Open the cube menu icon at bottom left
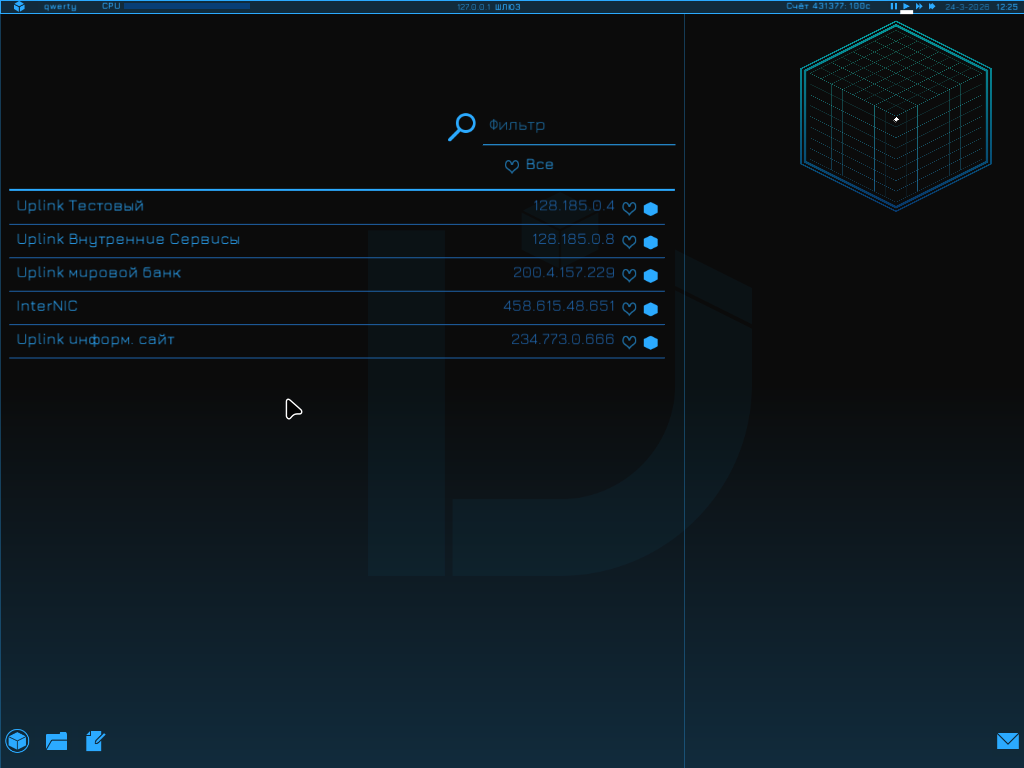1024x768 pixels. (17, 741)
